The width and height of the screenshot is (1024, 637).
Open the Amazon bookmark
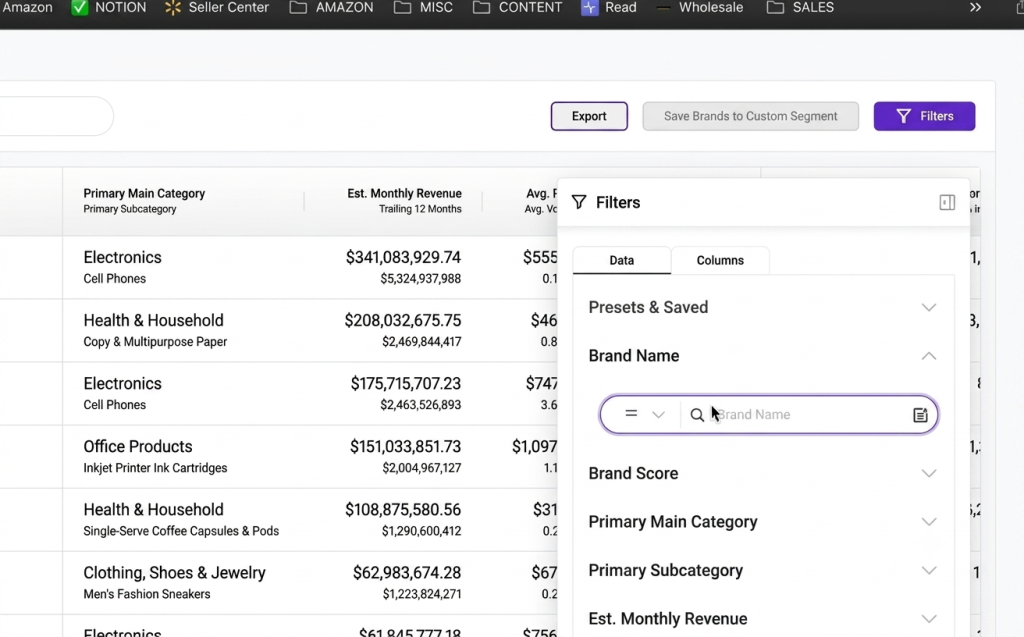27,8
